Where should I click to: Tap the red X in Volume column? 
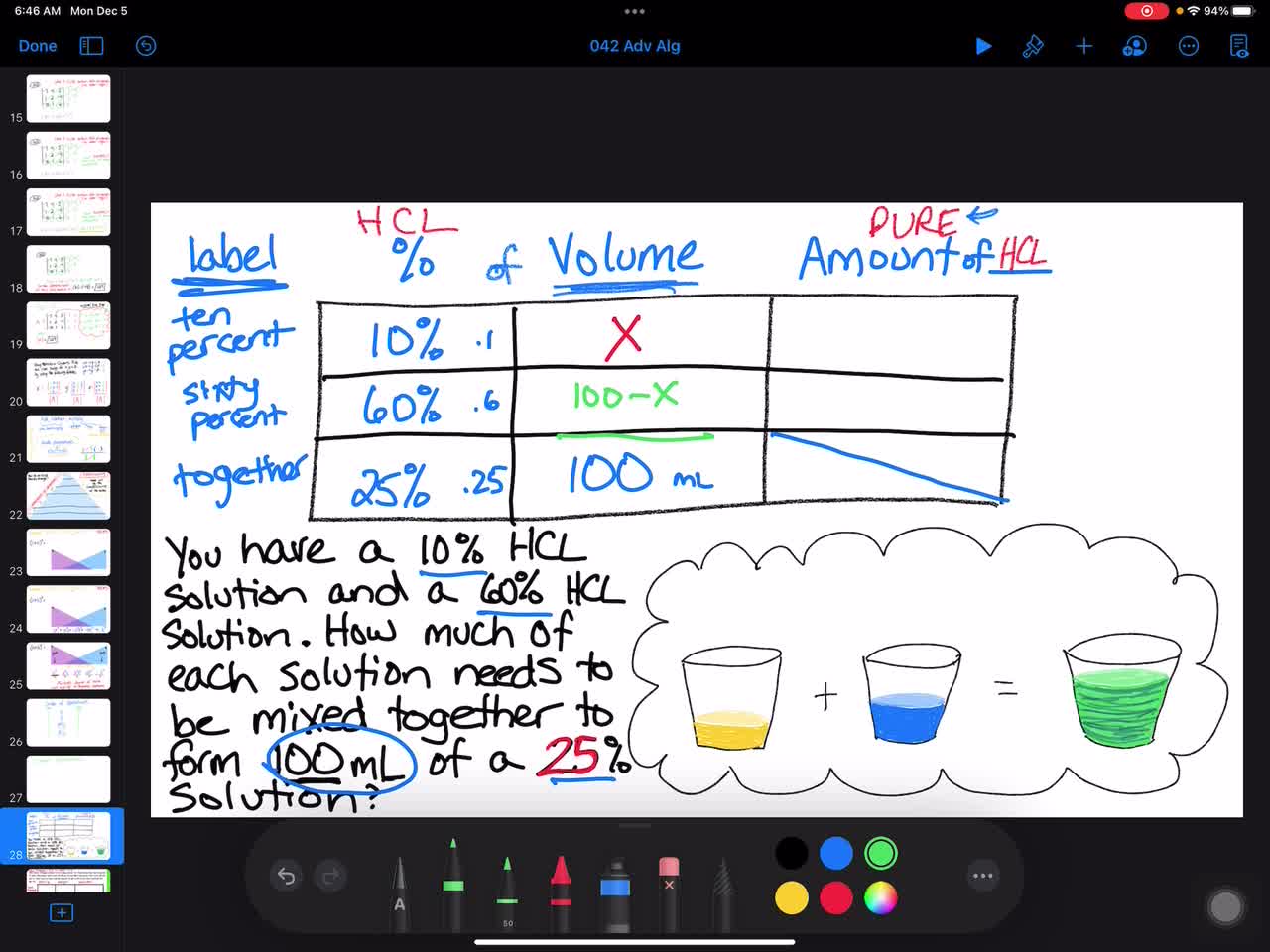tap(624, 337)
